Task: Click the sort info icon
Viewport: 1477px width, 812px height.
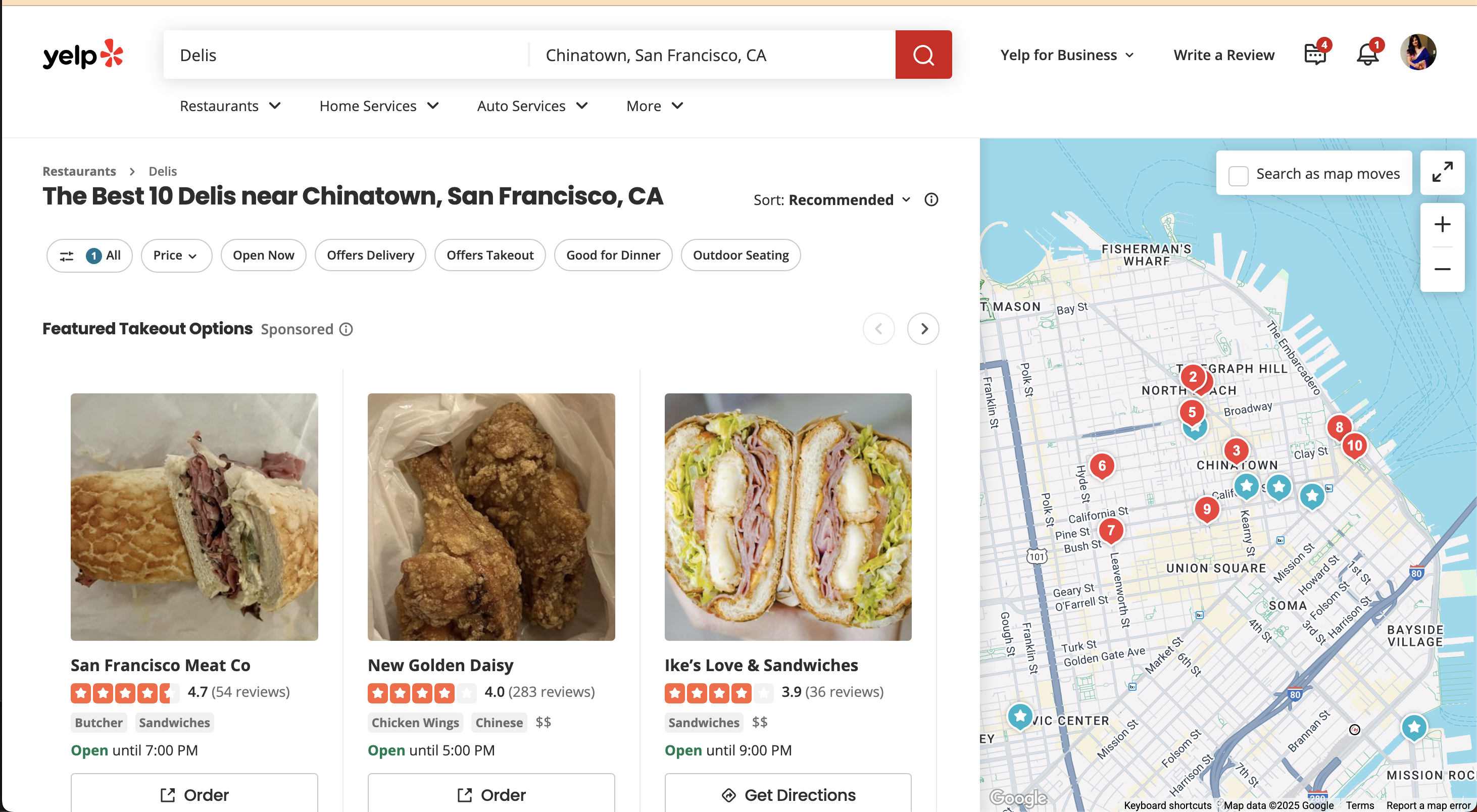Action: click(931, 199)
